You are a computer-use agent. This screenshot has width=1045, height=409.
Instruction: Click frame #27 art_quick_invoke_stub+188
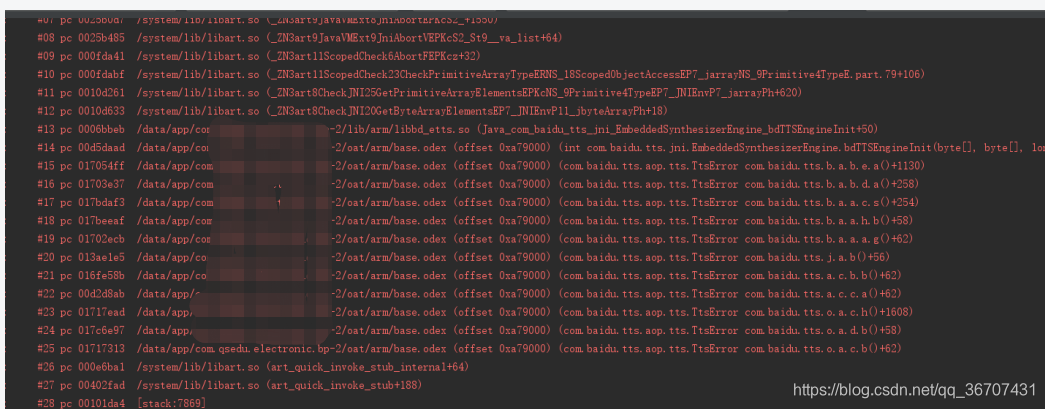(230, 385)
